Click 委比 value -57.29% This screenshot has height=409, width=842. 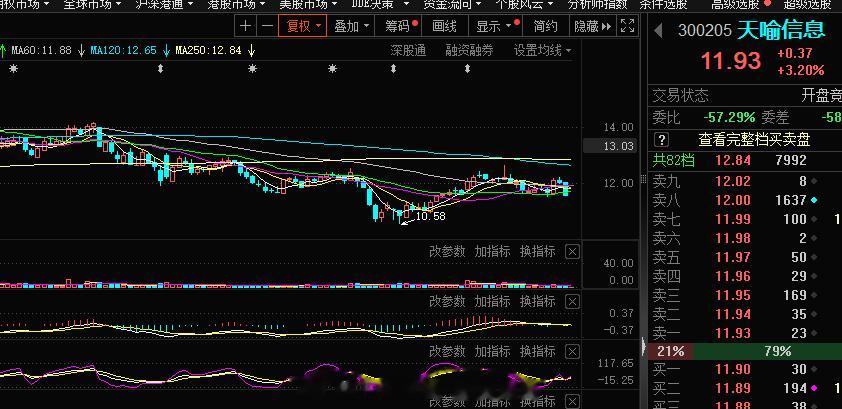pos(729,117)
